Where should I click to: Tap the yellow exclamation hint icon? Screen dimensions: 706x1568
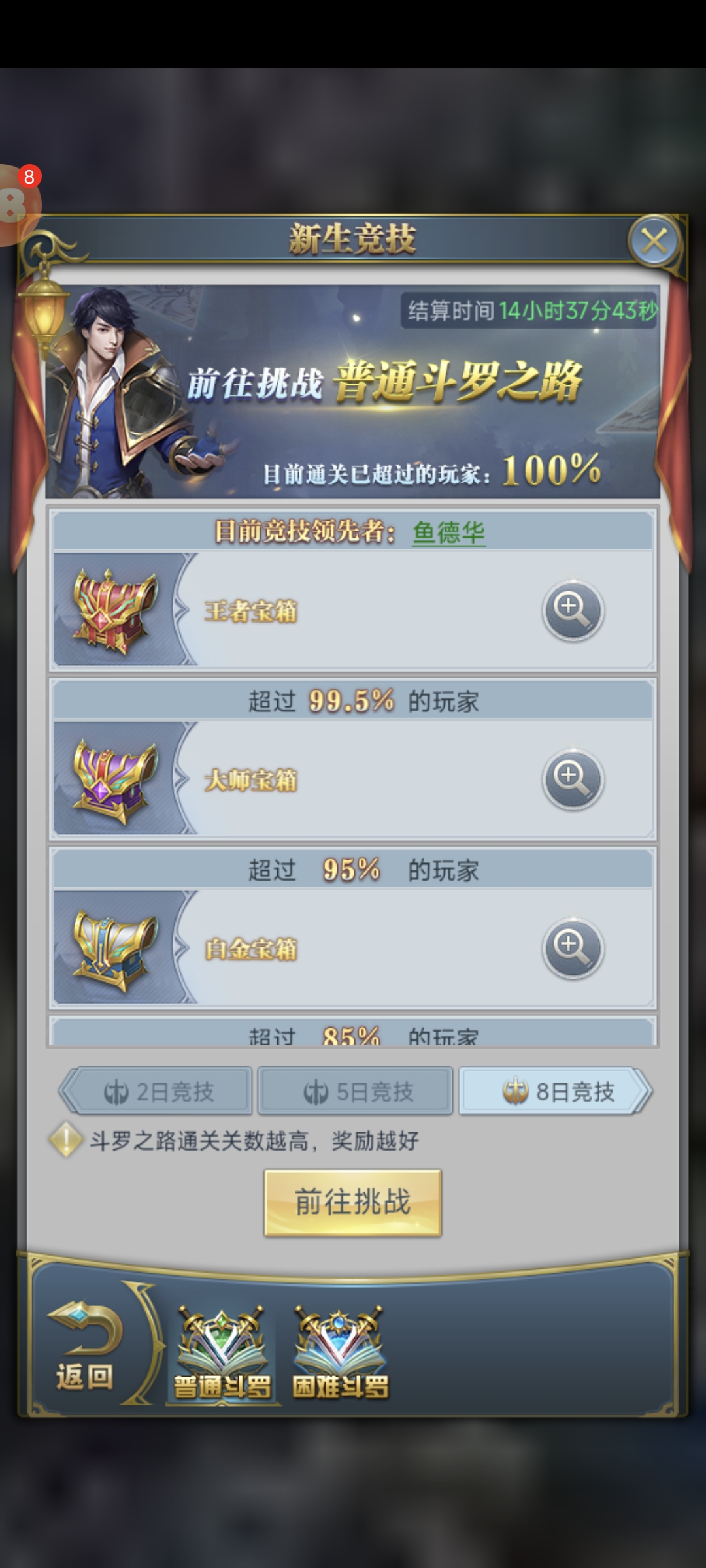tap(65, 1140)
